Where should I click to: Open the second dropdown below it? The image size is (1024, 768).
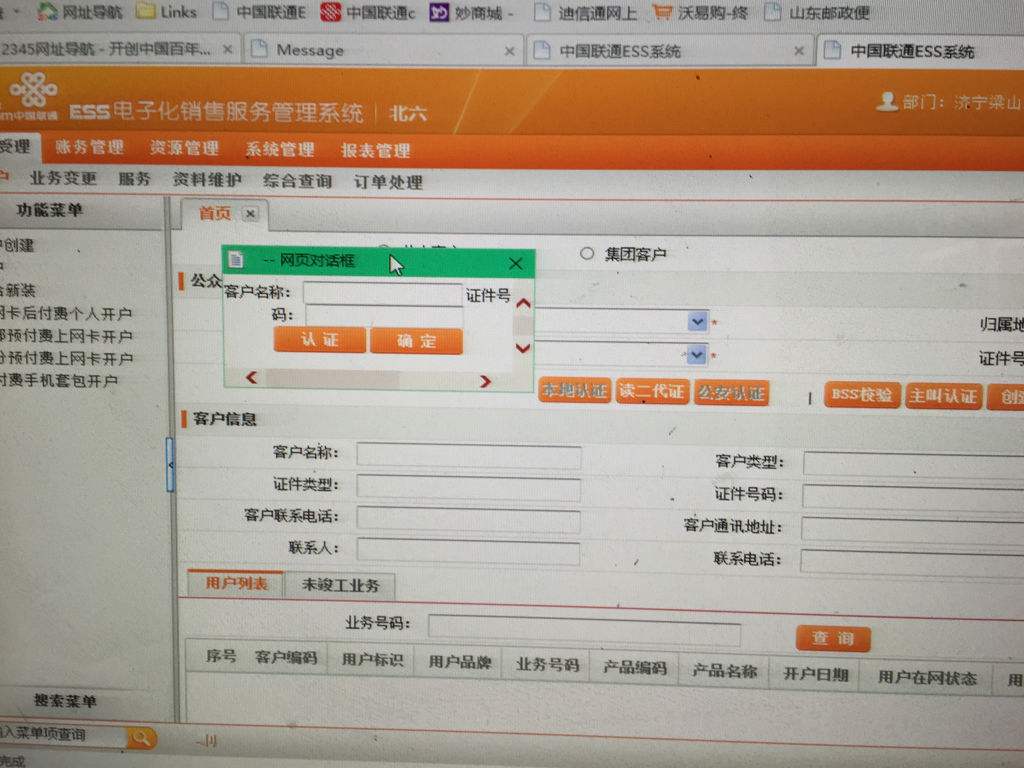tap(696, 355)
